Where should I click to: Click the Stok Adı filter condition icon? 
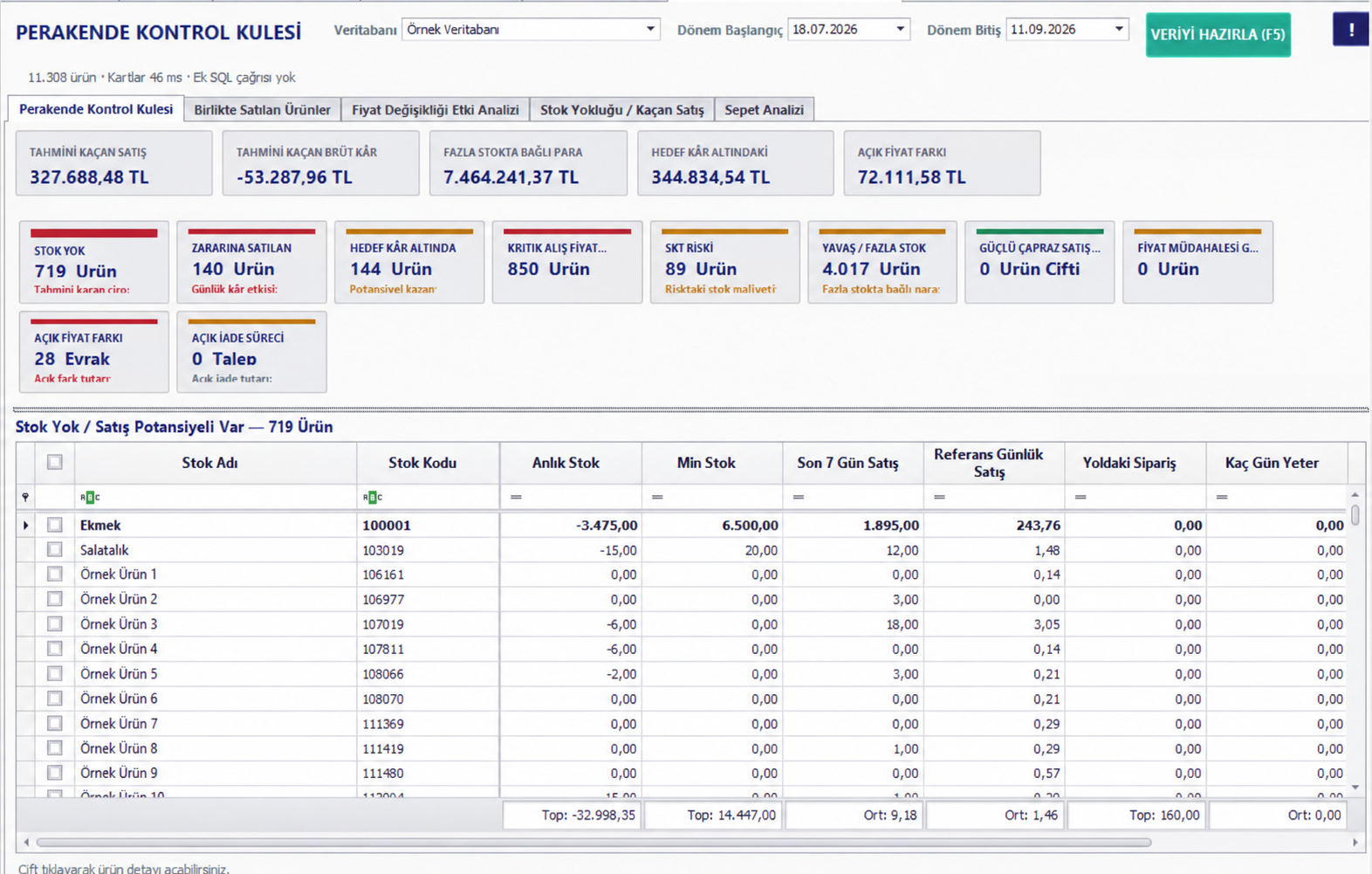click(90, 497)
